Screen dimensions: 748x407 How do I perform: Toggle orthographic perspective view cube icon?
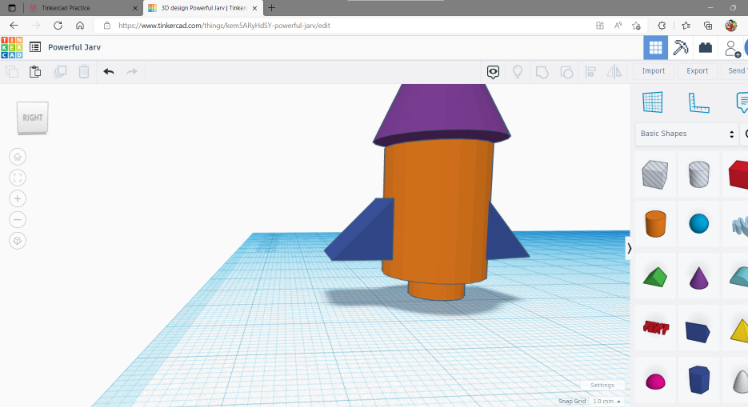(x=18, y=240)
